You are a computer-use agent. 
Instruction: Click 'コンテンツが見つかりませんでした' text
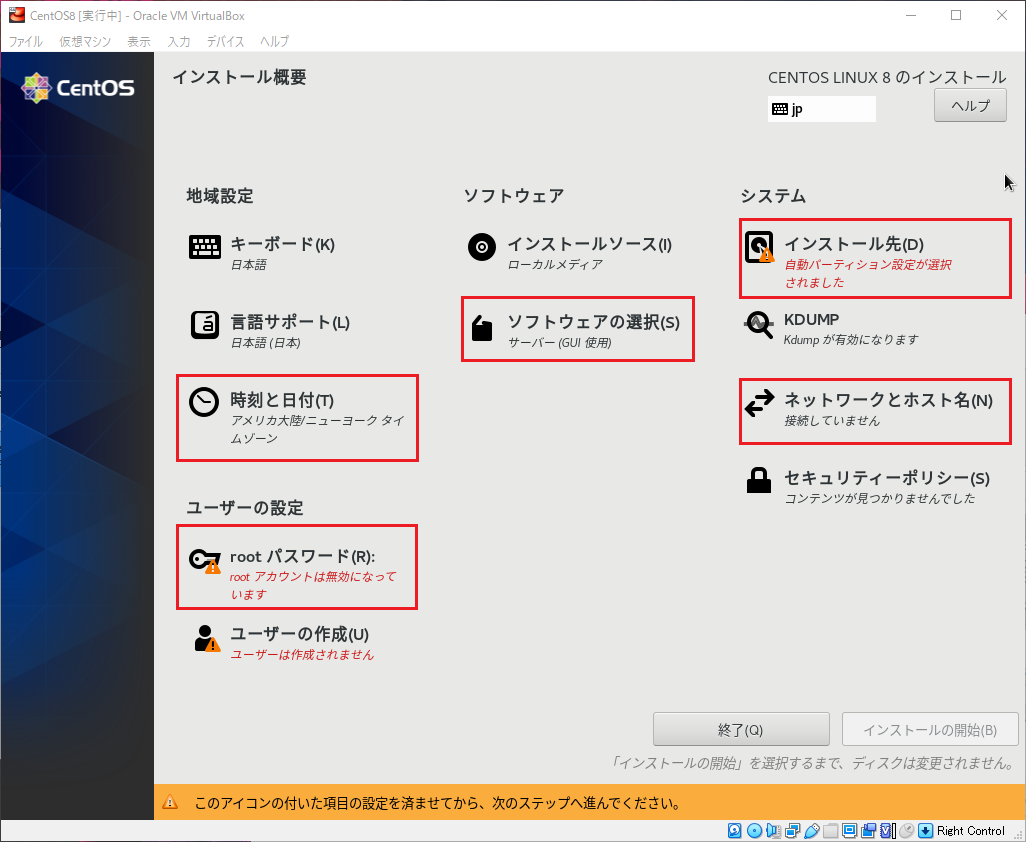tap(879, 498)
